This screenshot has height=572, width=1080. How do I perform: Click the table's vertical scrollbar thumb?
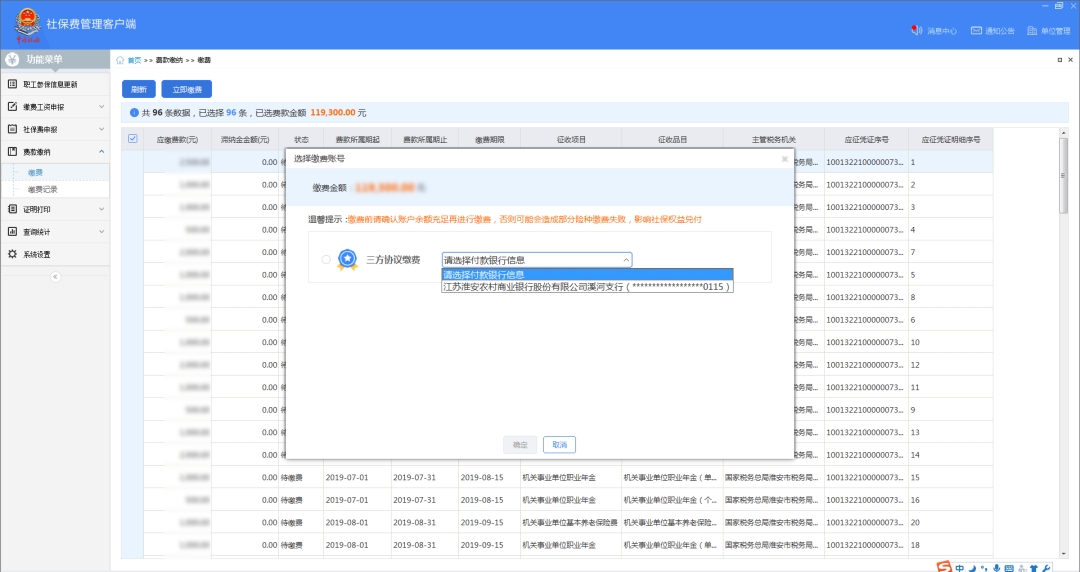(1064, 175)
